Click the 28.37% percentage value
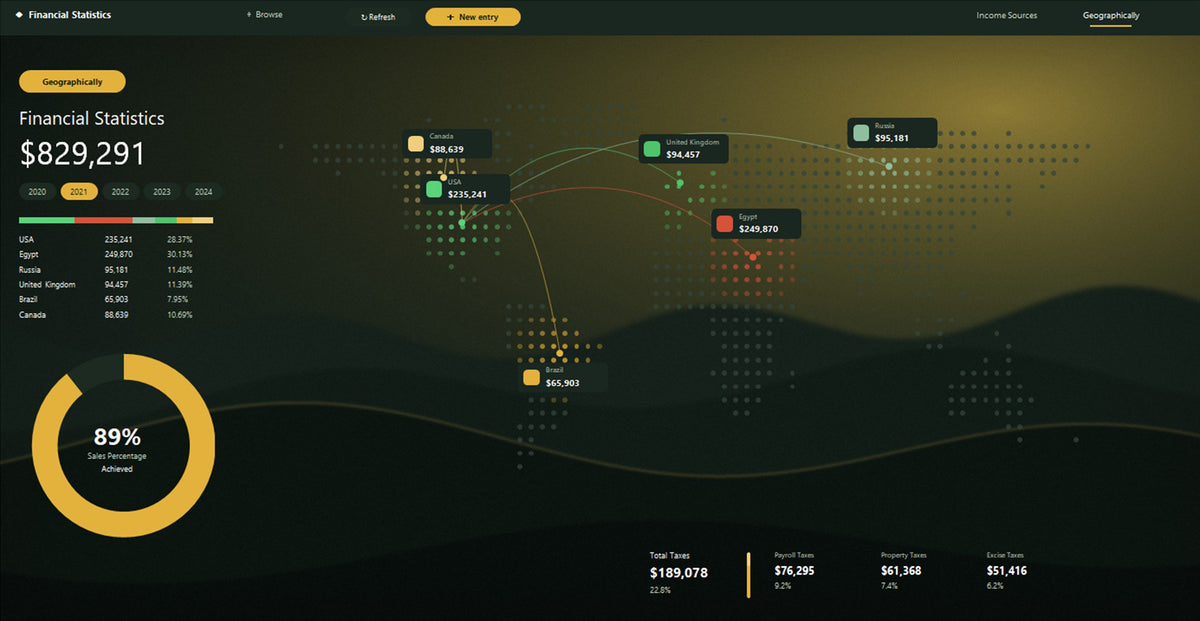This screenshot has width=1200, height=621. click(x=180, y=240)
